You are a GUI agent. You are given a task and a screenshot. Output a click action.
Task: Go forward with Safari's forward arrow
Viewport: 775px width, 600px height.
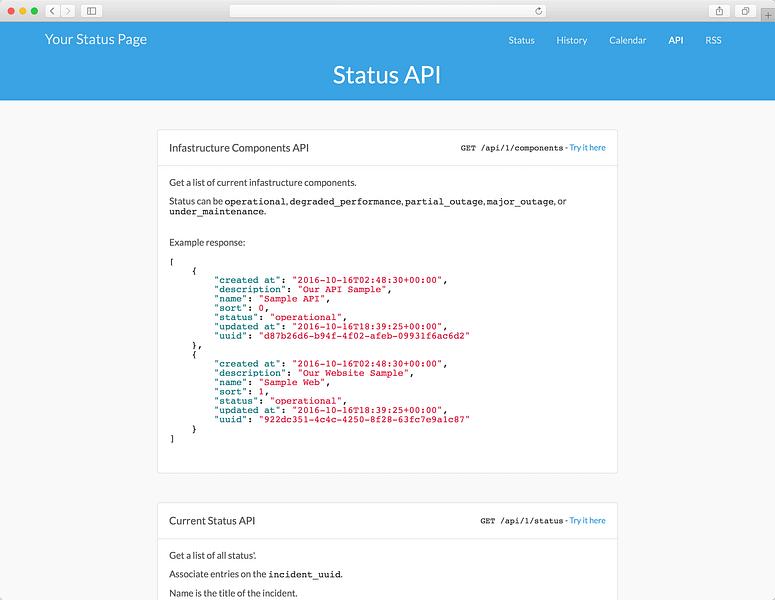tap(68, 11)
